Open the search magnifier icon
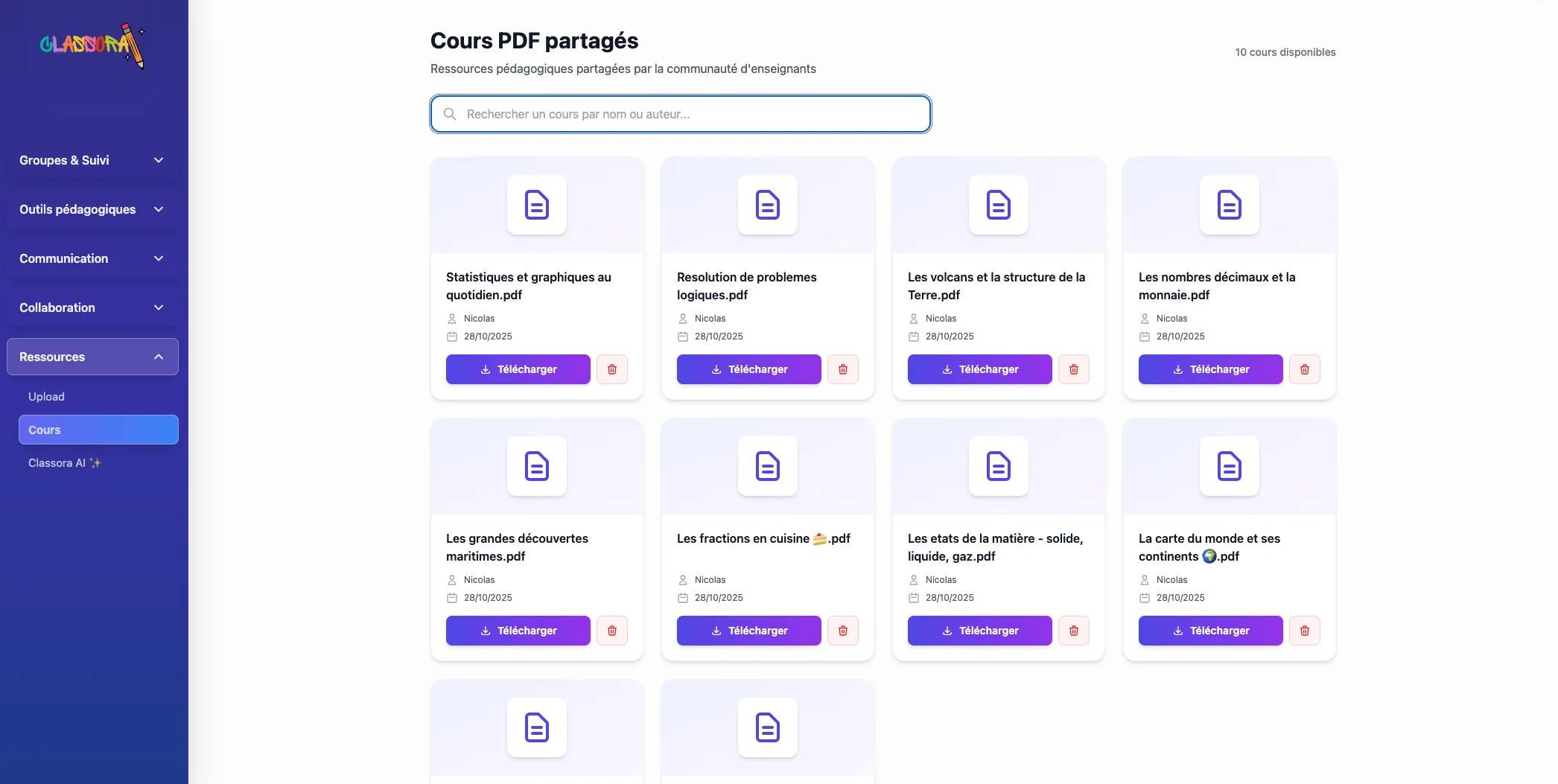 point(449,114)
